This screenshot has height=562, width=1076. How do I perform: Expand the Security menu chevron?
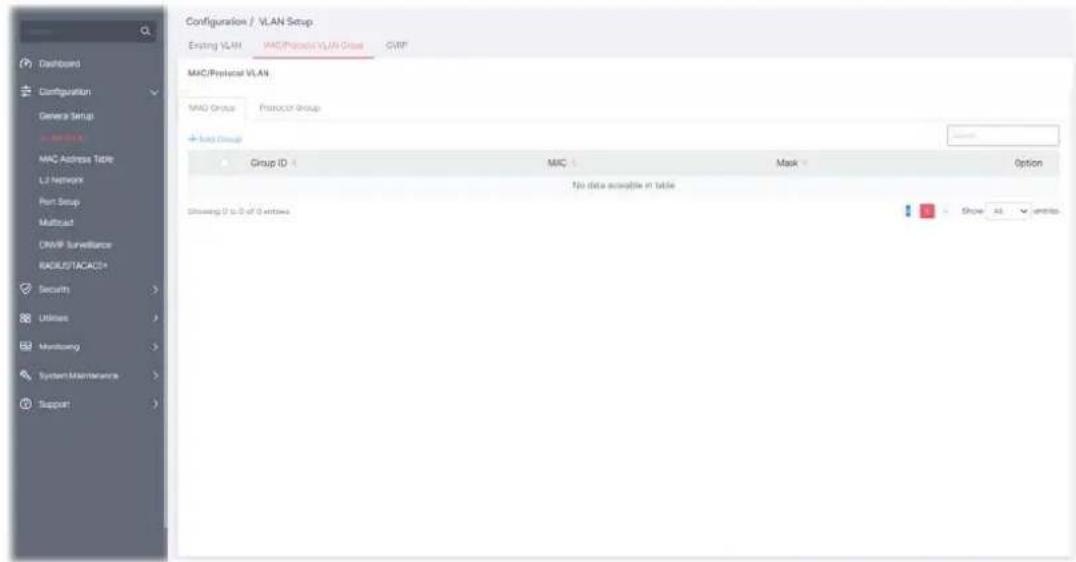point(155,290)
